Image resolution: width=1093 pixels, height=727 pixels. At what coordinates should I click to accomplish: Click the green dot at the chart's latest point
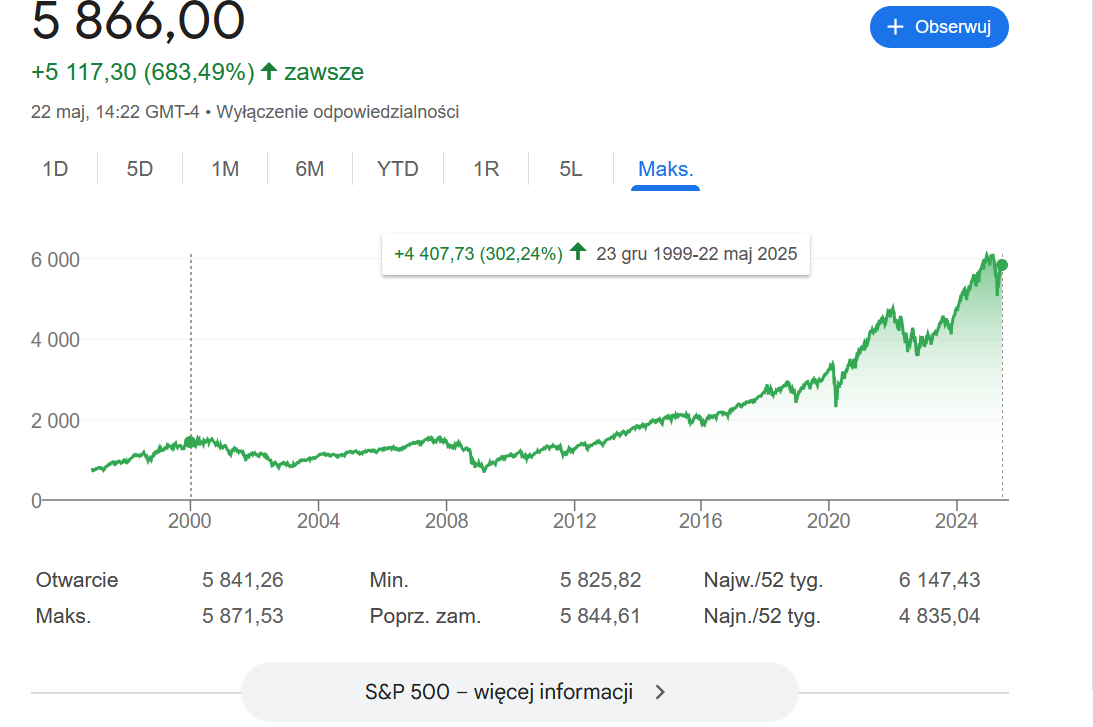[x=1002, y=265]
